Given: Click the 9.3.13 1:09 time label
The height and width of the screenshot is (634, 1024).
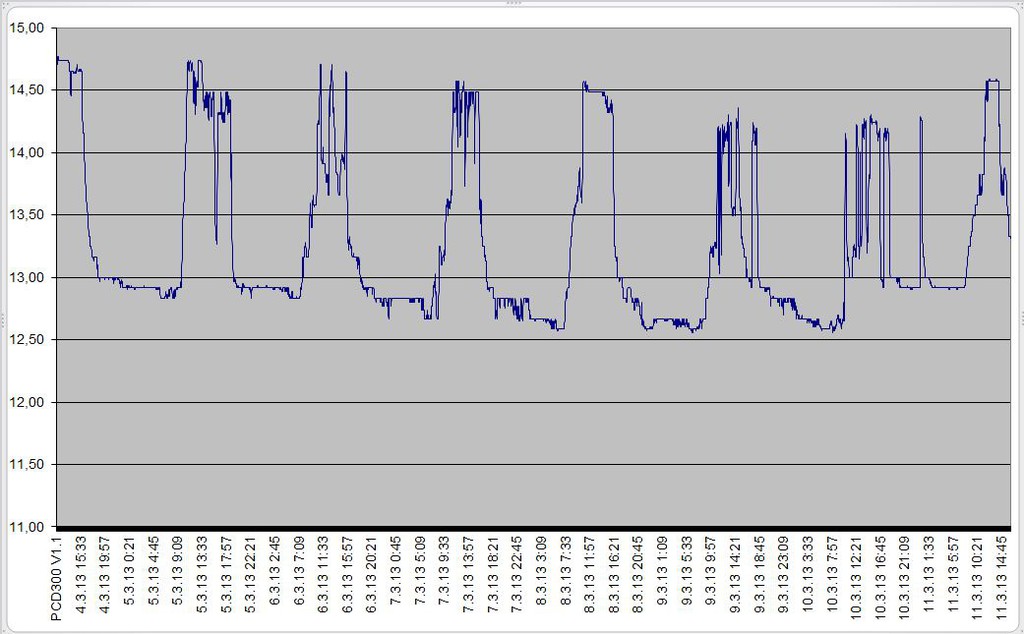Looking at the screenshot, I should coord(662,571).
